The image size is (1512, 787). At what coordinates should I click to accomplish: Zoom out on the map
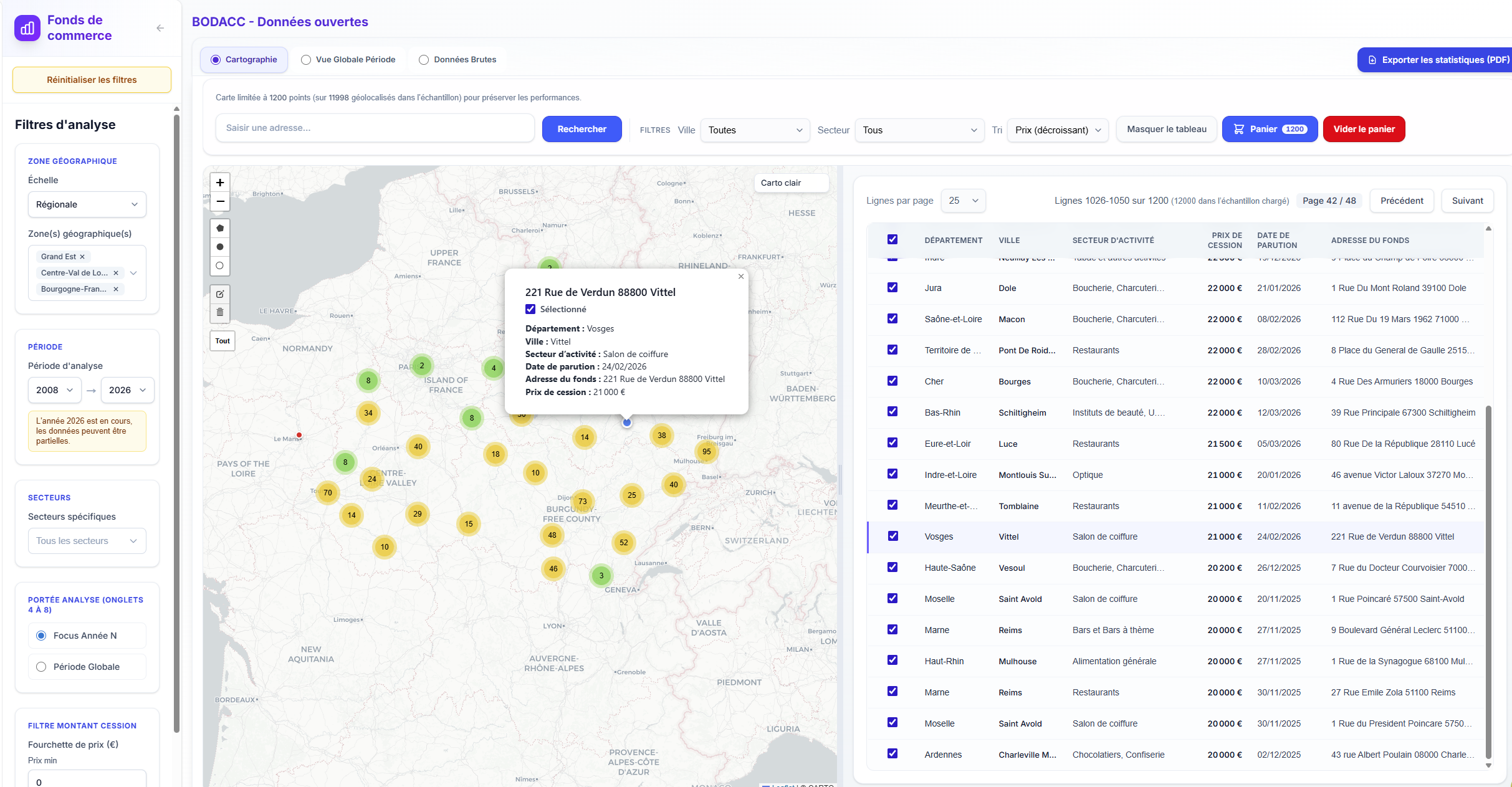[220, 201]
